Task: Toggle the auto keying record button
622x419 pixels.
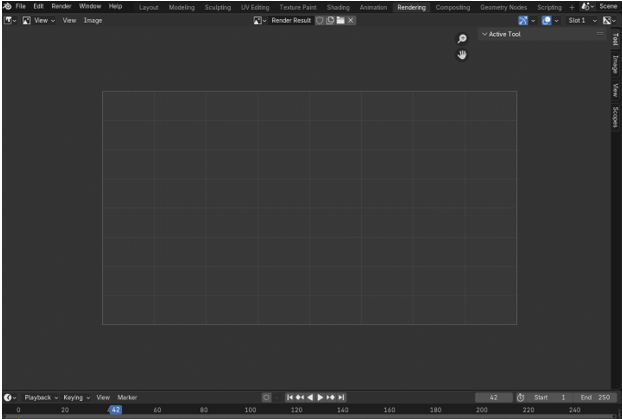Action: [266, 397]
